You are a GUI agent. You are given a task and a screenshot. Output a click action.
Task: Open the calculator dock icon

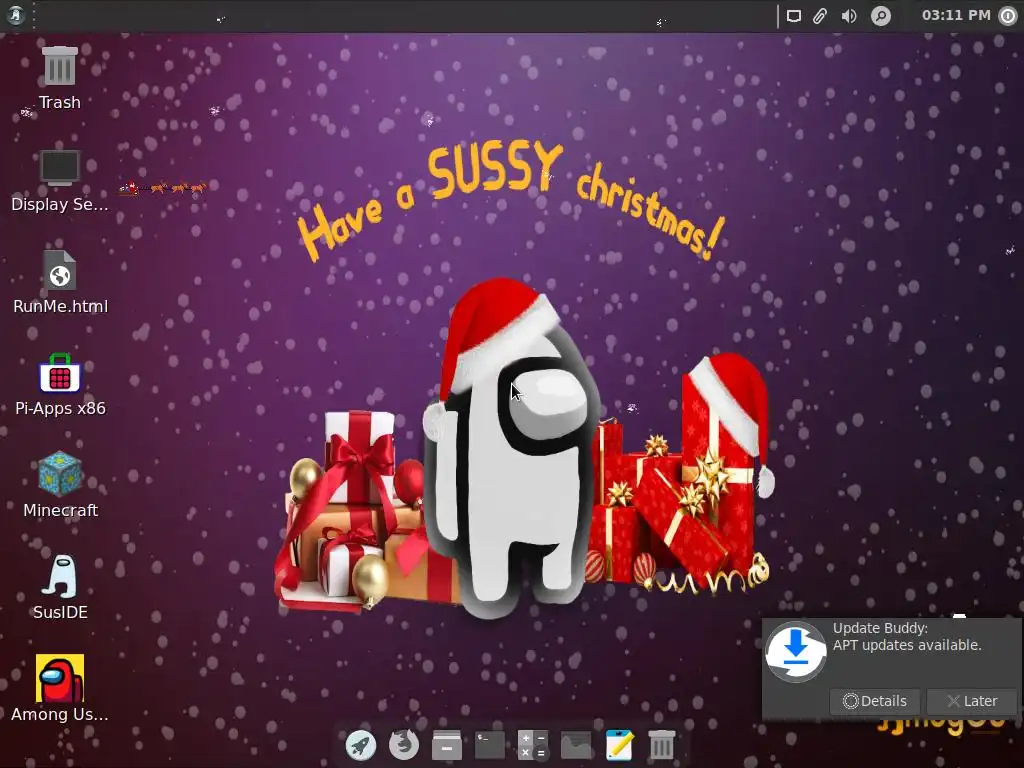533,745
